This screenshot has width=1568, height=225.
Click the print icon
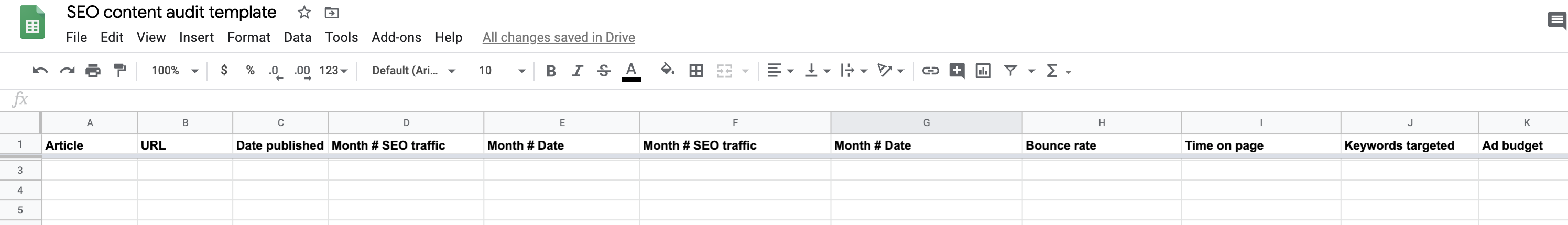click(93, 71)
